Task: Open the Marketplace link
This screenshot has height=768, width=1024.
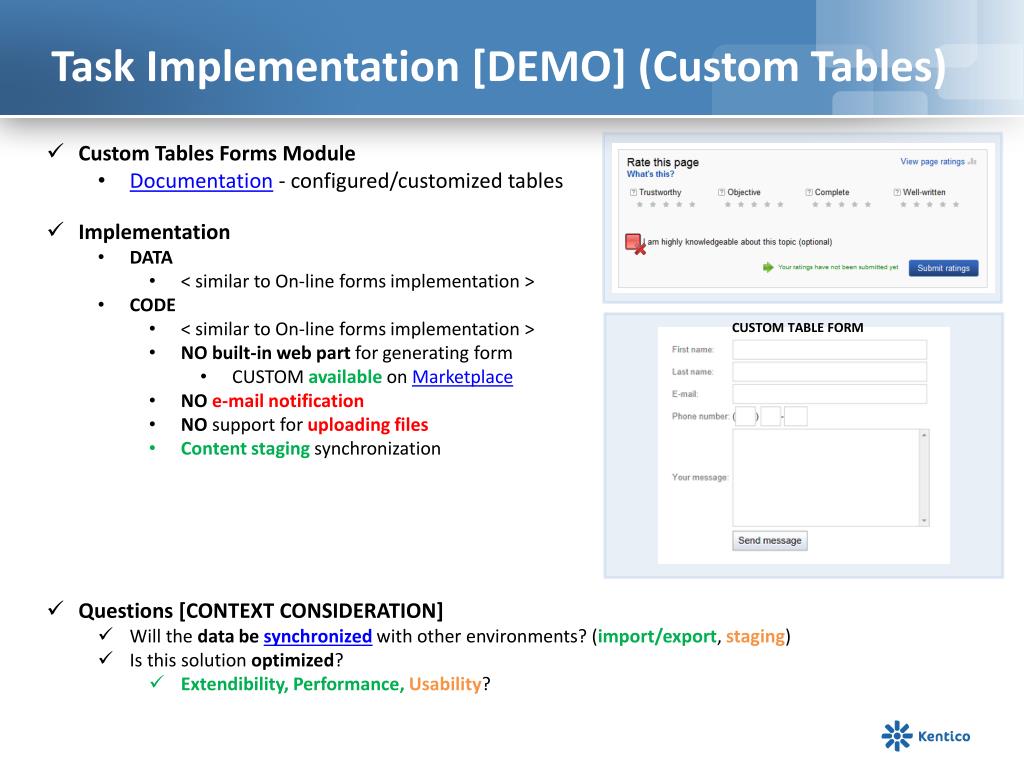Action: [462, 377]
